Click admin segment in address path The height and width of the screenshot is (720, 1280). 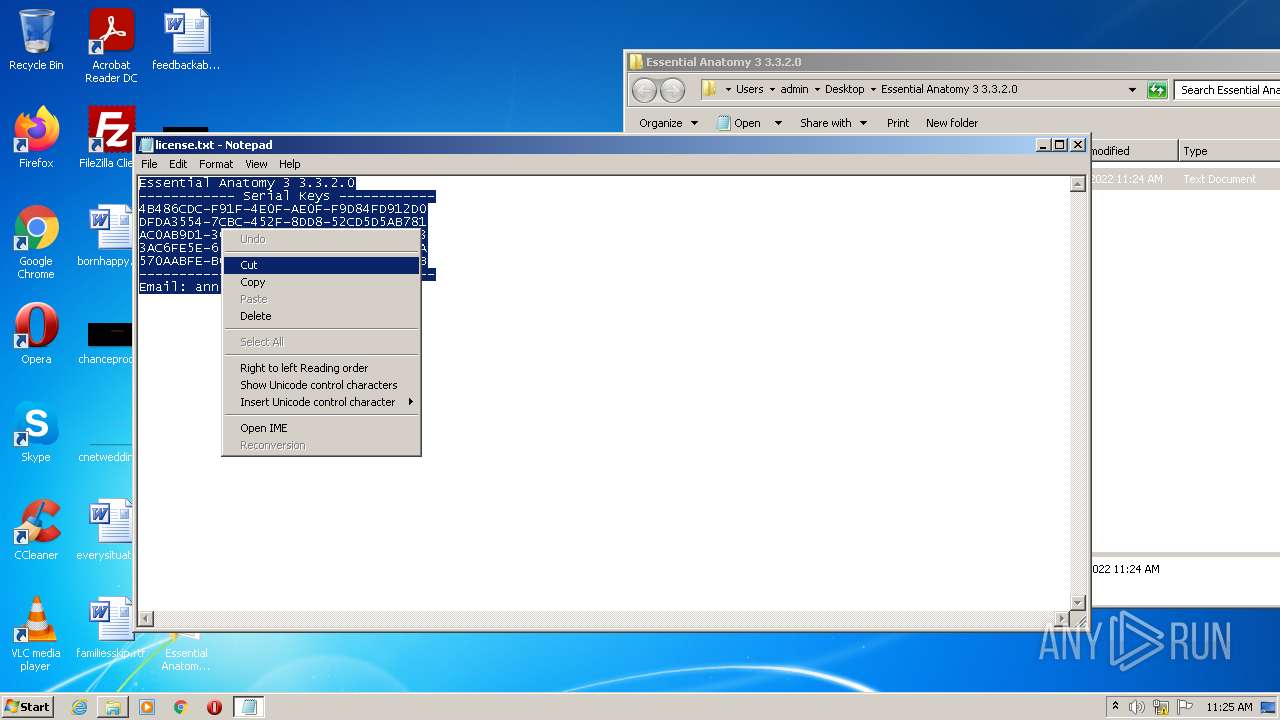click(x=794, y=89)
